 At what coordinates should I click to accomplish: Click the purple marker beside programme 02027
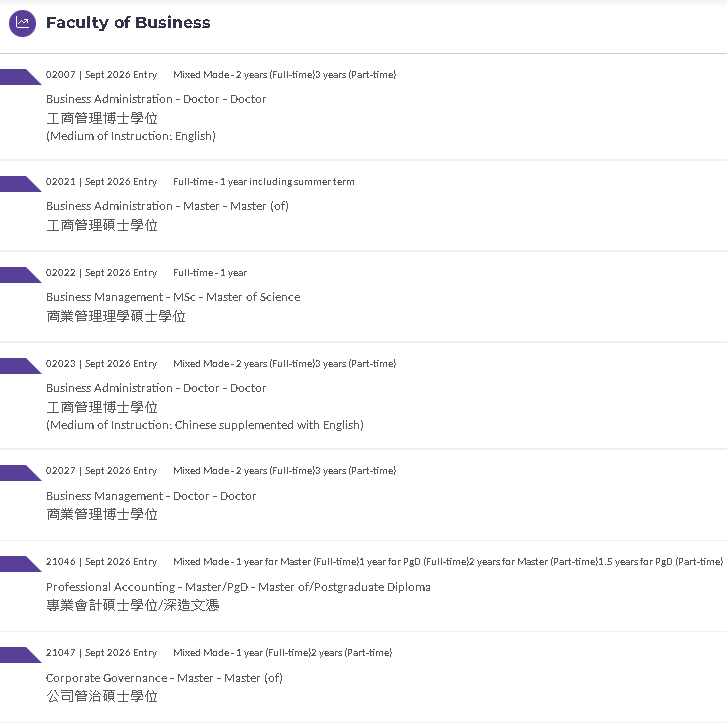tap(20, 473)
